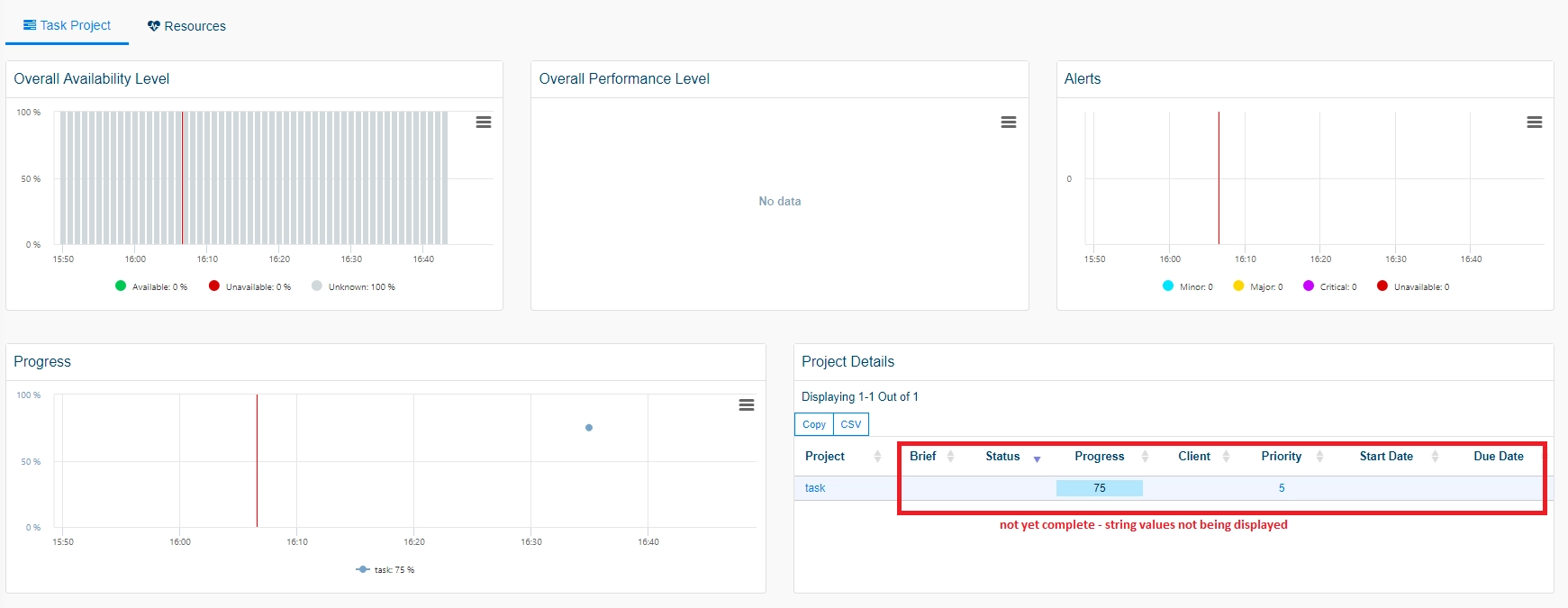The image size is (1568, 608).
Task: Click the Copy button
Action: coord(814,424)
